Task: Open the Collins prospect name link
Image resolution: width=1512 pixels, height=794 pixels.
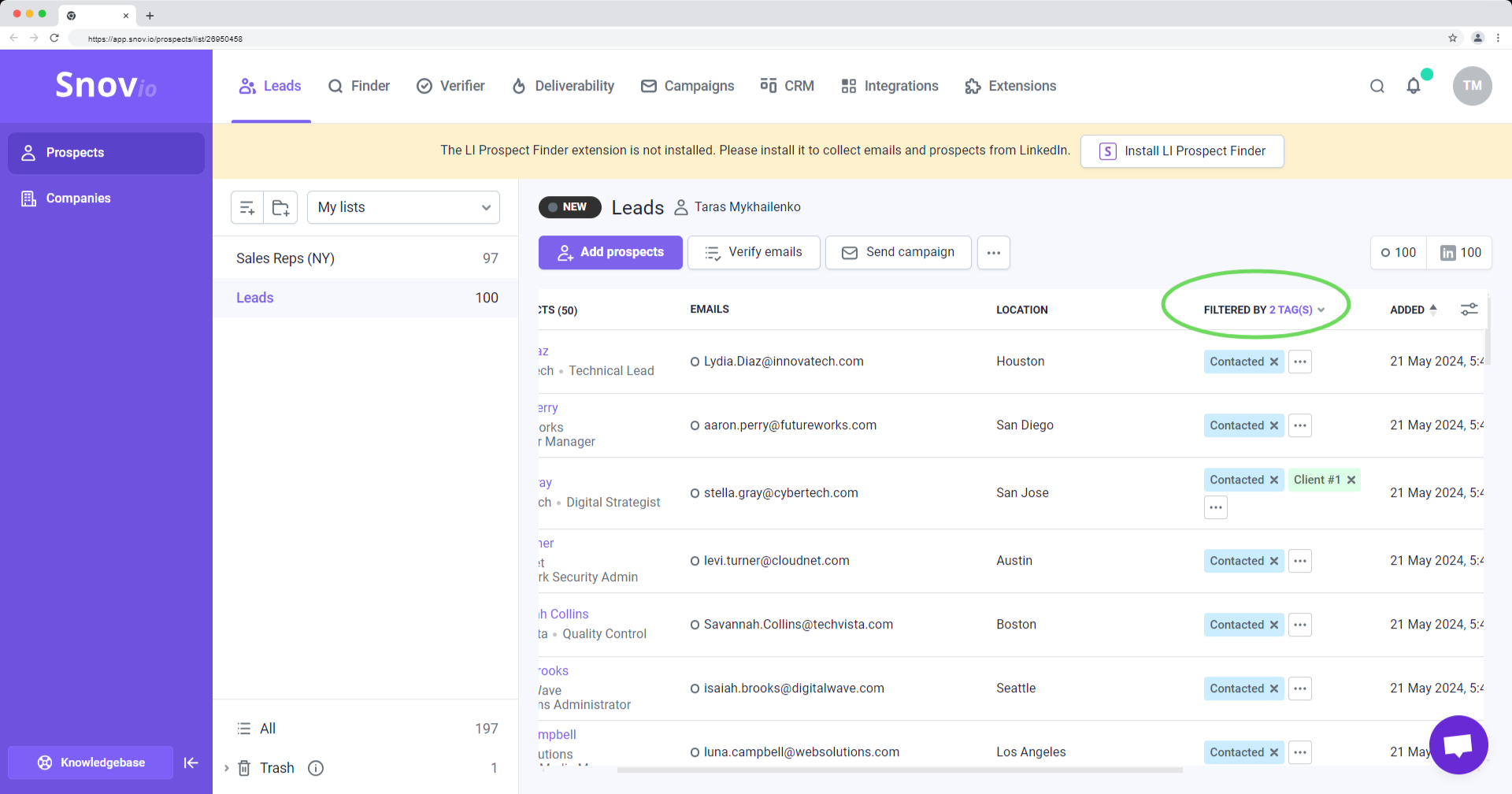Action: point(564,614)
